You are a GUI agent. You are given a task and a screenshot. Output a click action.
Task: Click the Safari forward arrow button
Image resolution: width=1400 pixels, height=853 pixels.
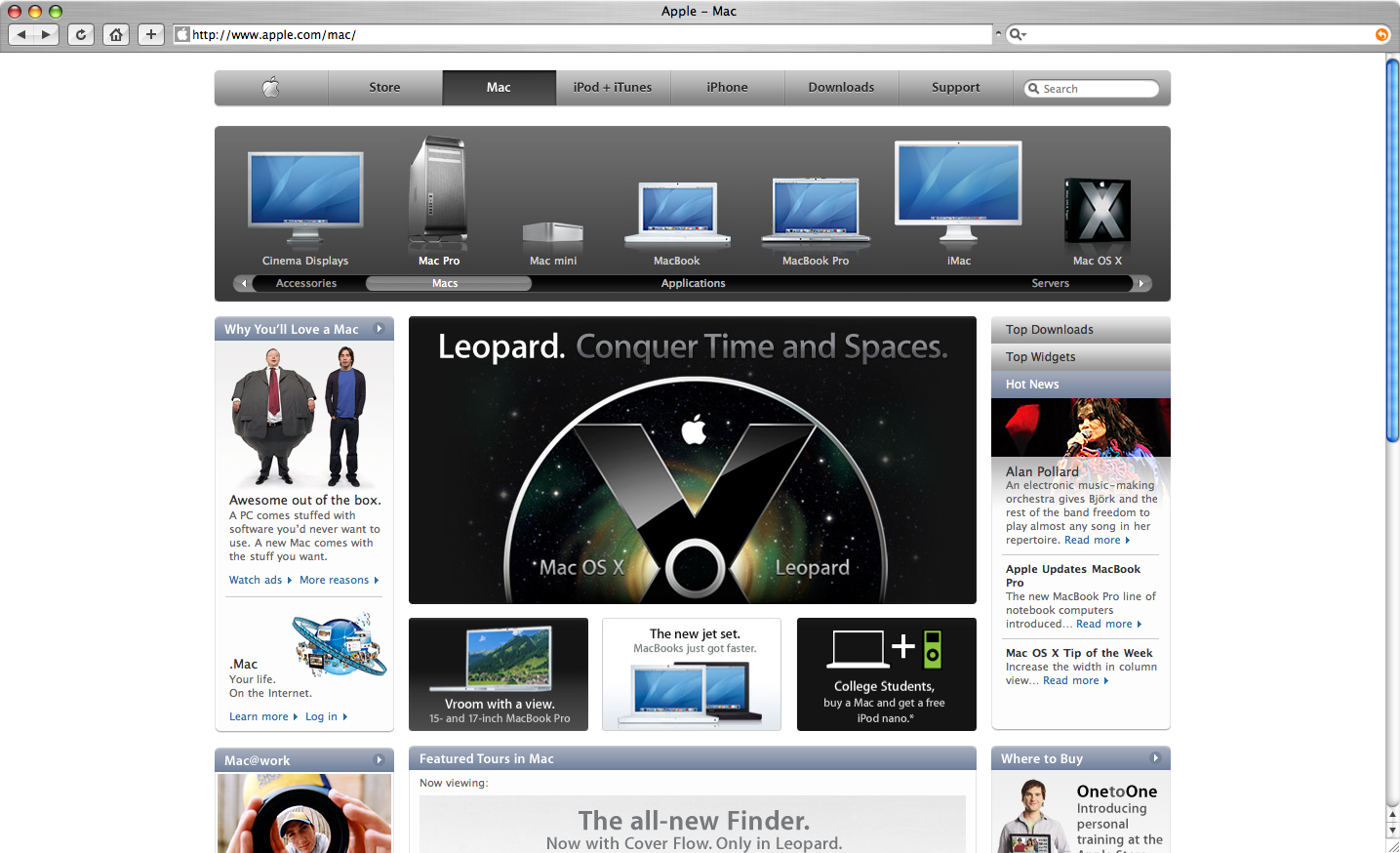(46, 34)
